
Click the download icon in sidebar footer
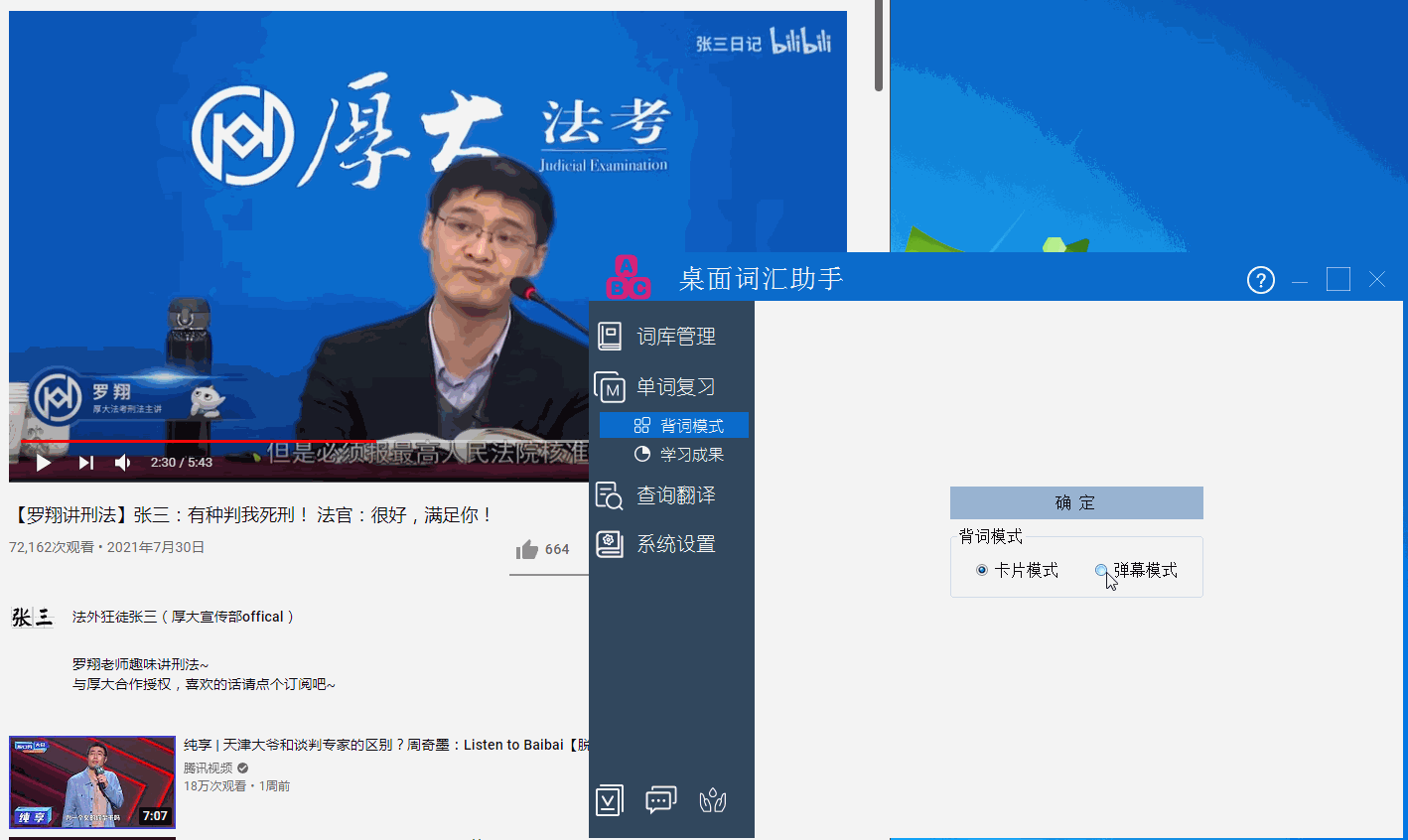click(x=610, y=800)
